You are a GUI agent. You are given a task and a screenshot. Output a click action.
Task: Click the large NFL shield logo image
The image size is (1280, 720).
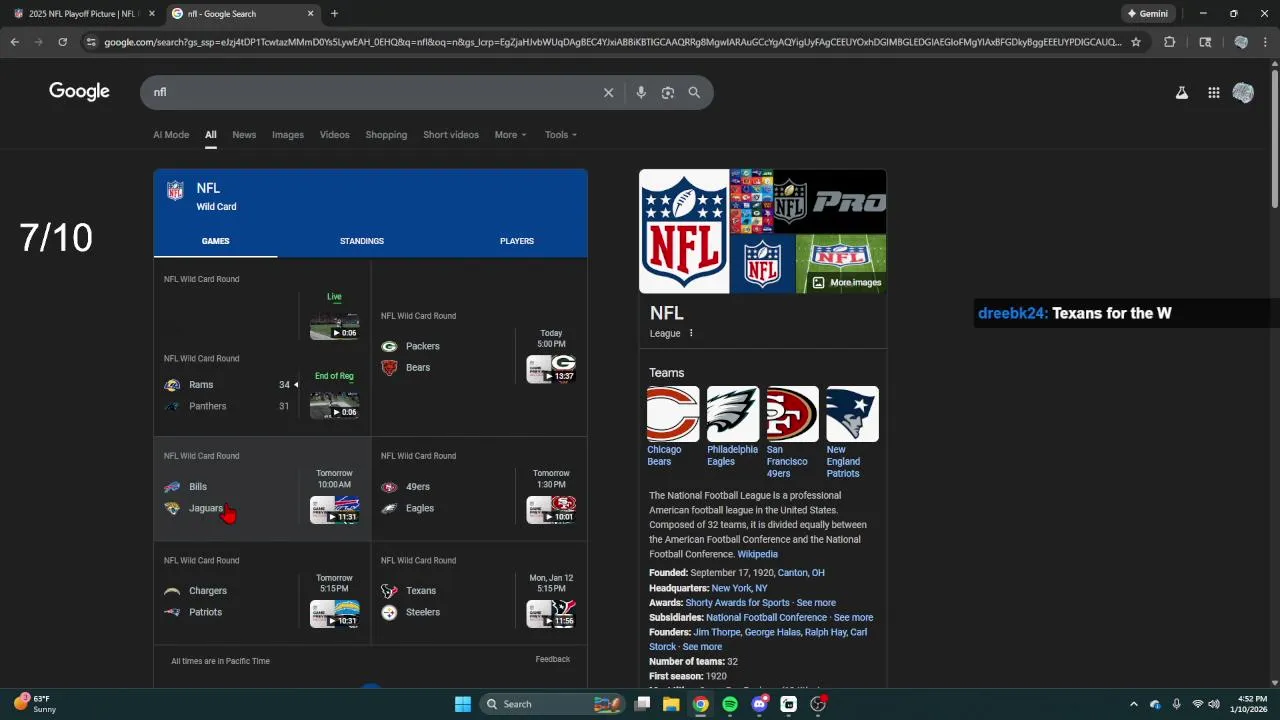point(684,231)
